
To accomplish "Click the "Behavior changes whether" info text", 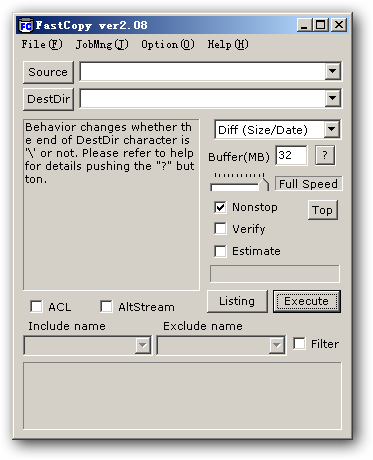I will tap(109, 153).
